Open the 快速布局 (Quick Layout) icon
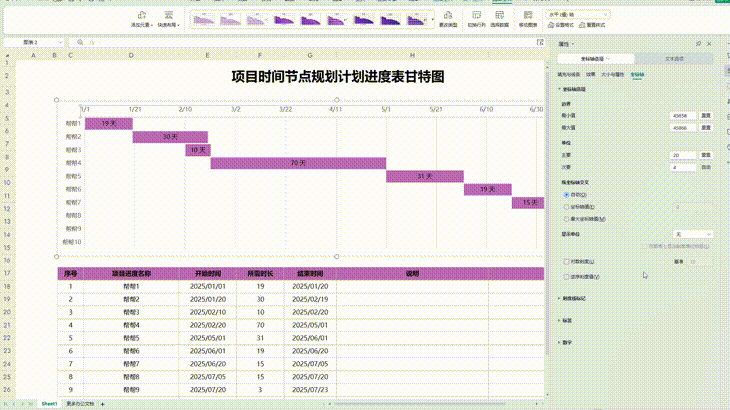 [x=169, y=16]
